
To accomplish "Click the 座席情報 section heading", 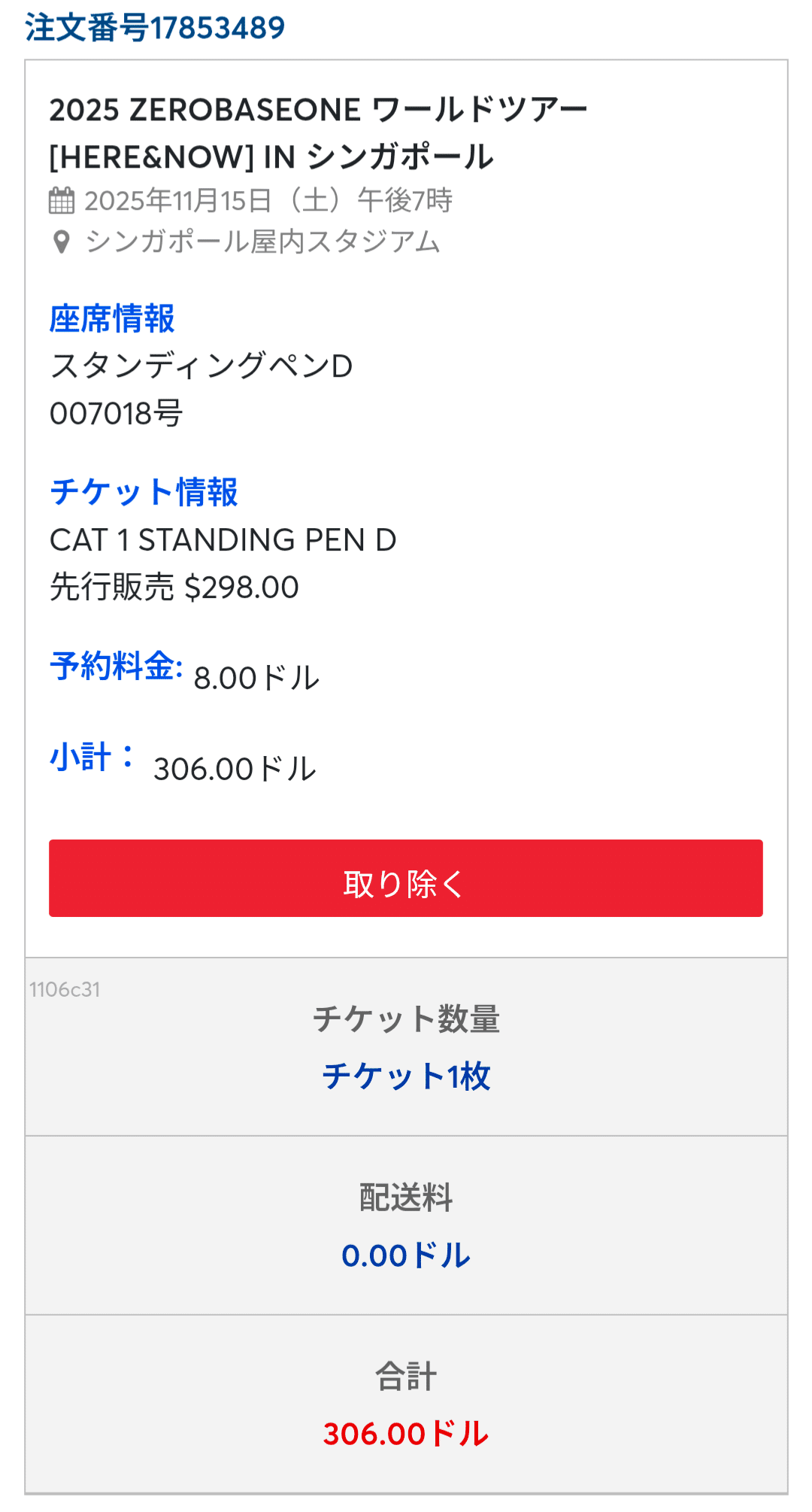I will pyautogui.click(x=112, y=319).
